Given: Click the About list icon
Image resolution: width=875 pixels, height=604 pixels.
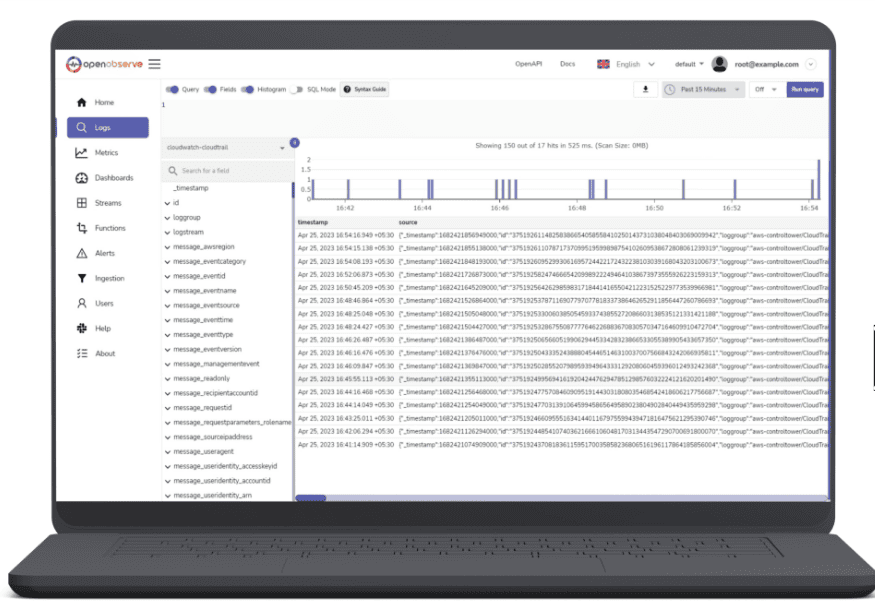Looking at the screenshot, I should click(x=81, y=353).
